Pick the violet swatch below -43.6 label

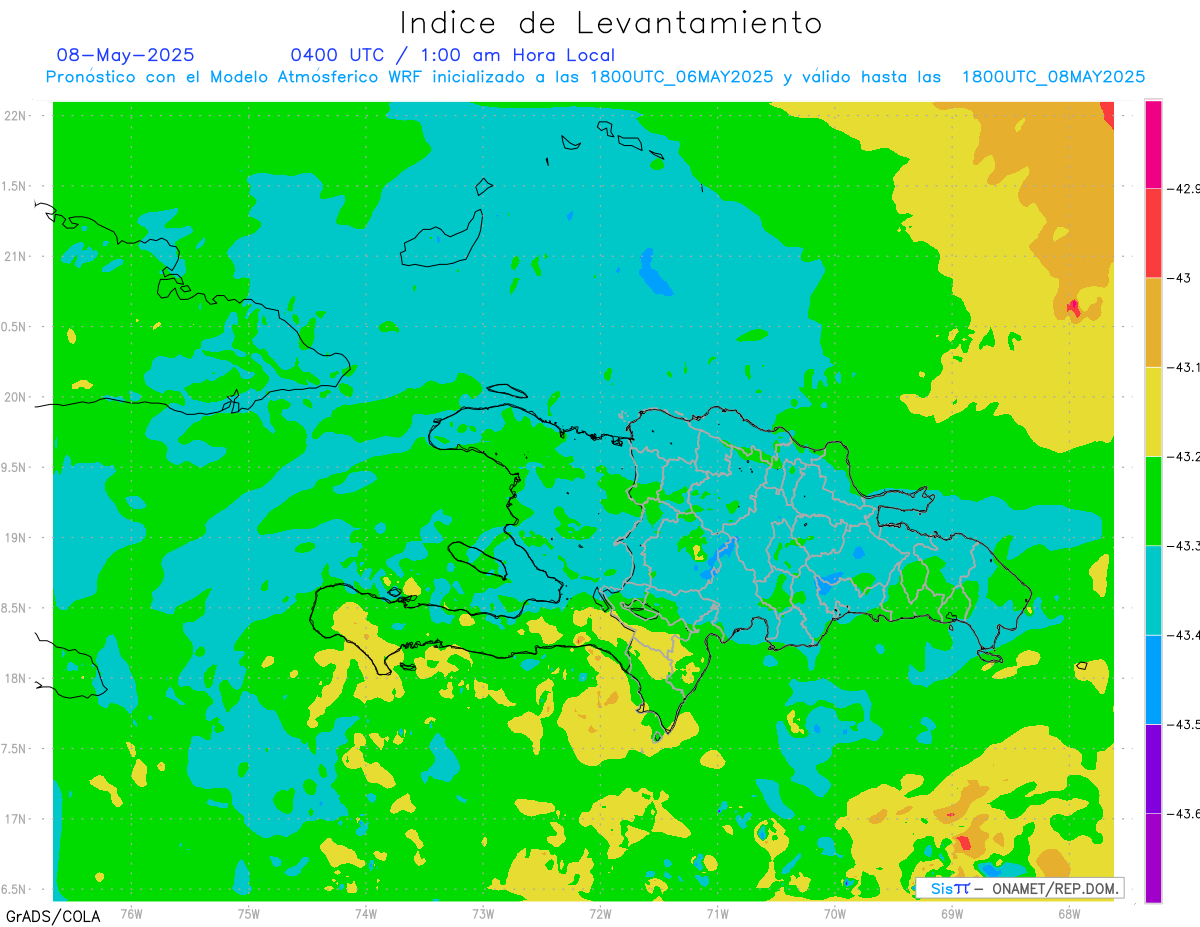click(x=1153, y=857)
